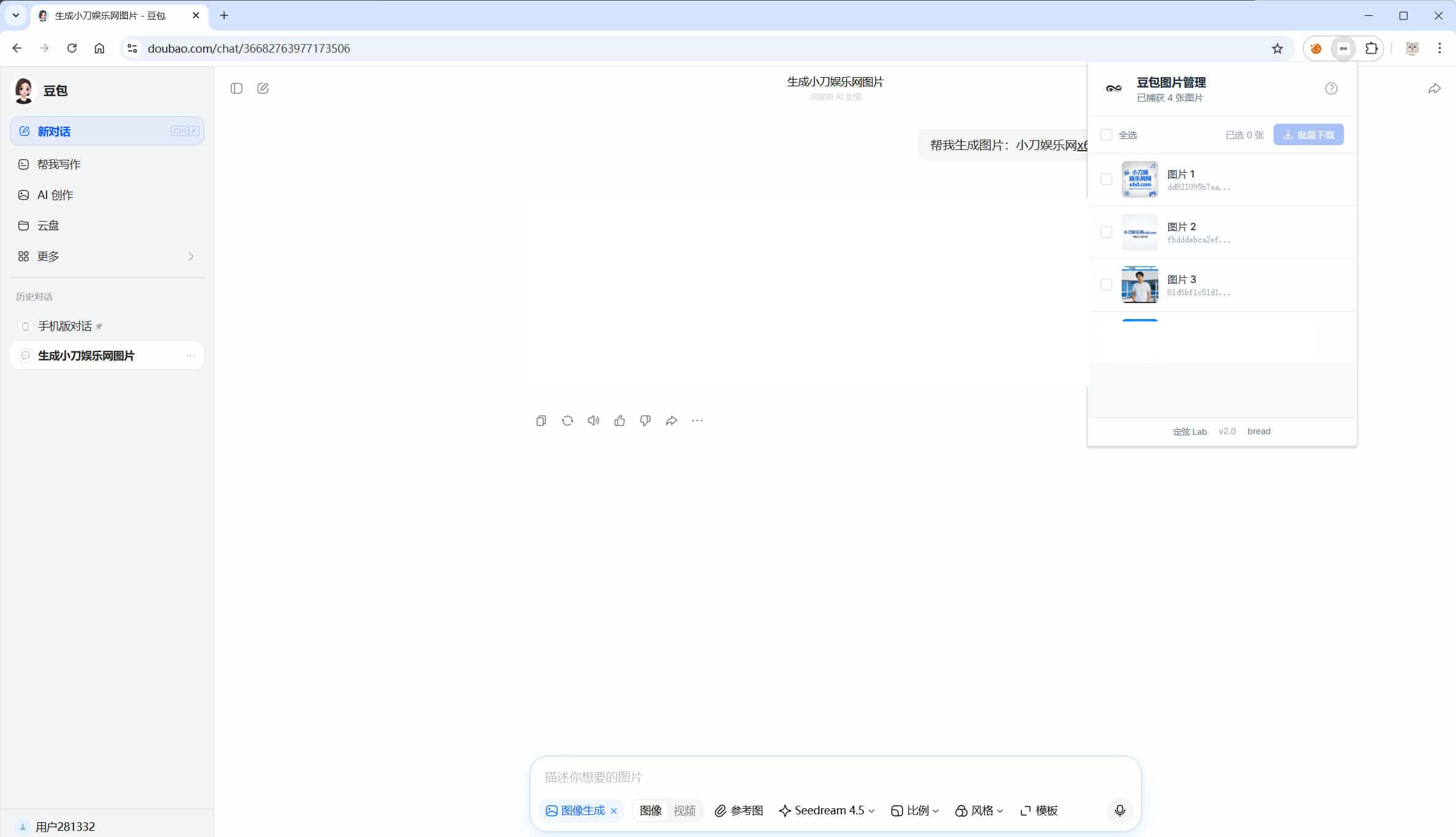Click the 批量下载 batch download button
Screen dimensions: 1456x837
(x=1308, y=134)
